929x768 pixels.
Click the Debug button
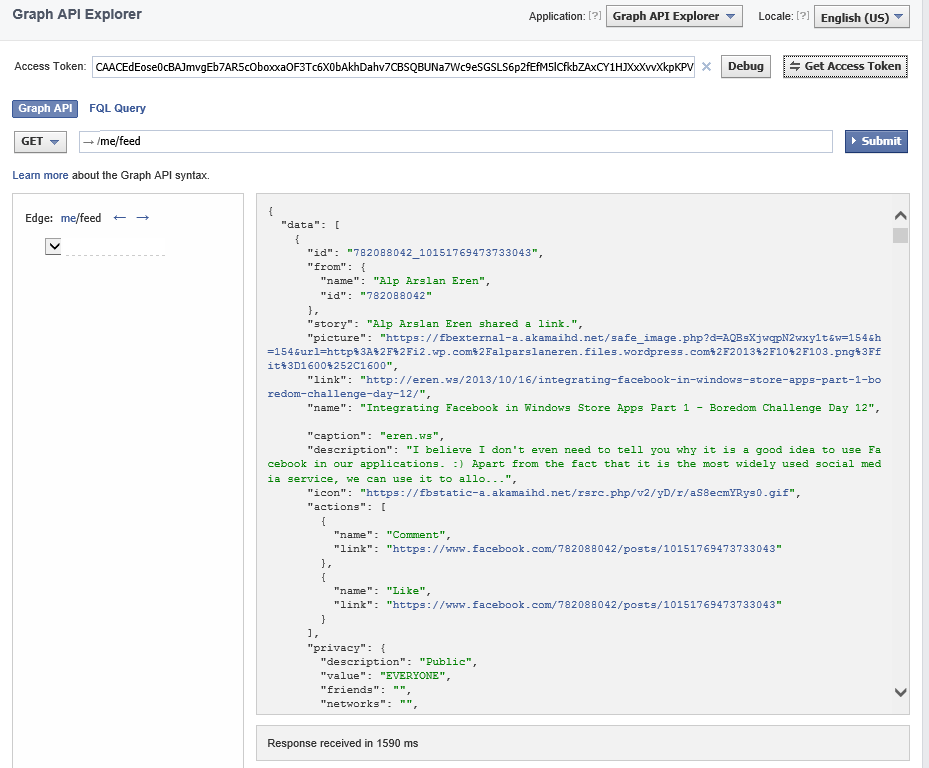point(745,66)
